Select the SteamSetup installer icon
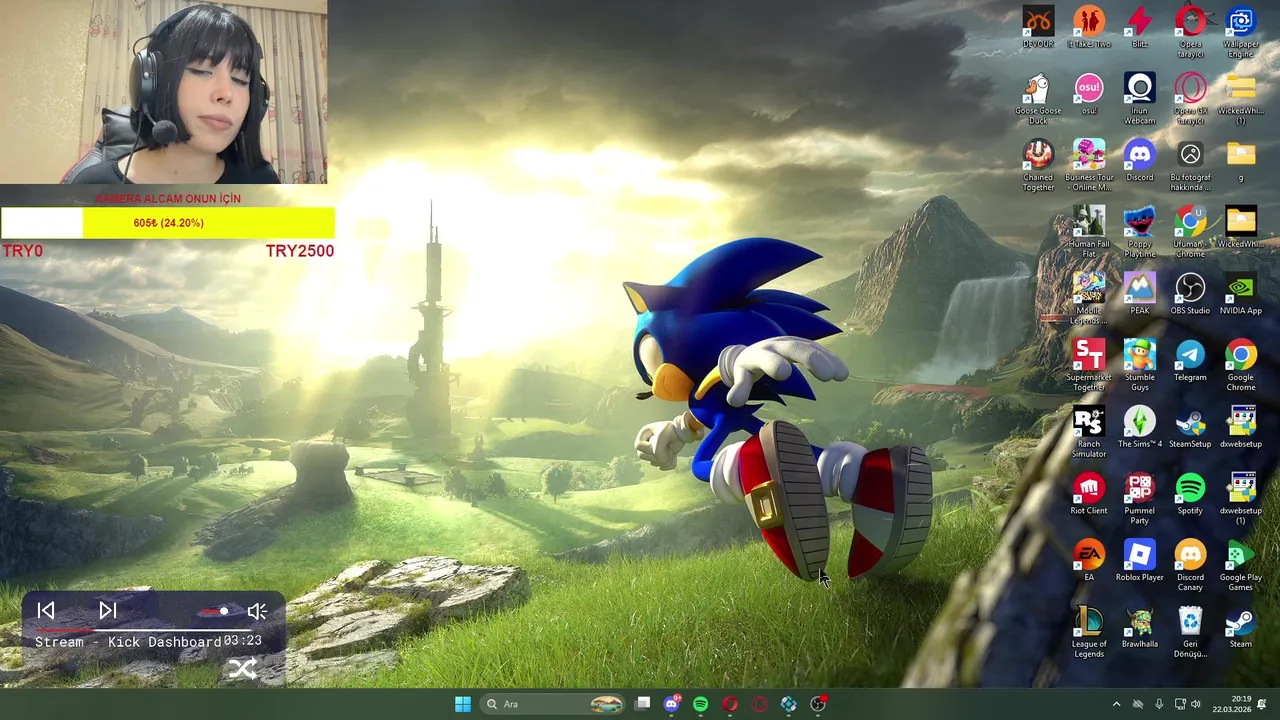Viewport: 1280px width, 720px height. tap(1190, 427)
